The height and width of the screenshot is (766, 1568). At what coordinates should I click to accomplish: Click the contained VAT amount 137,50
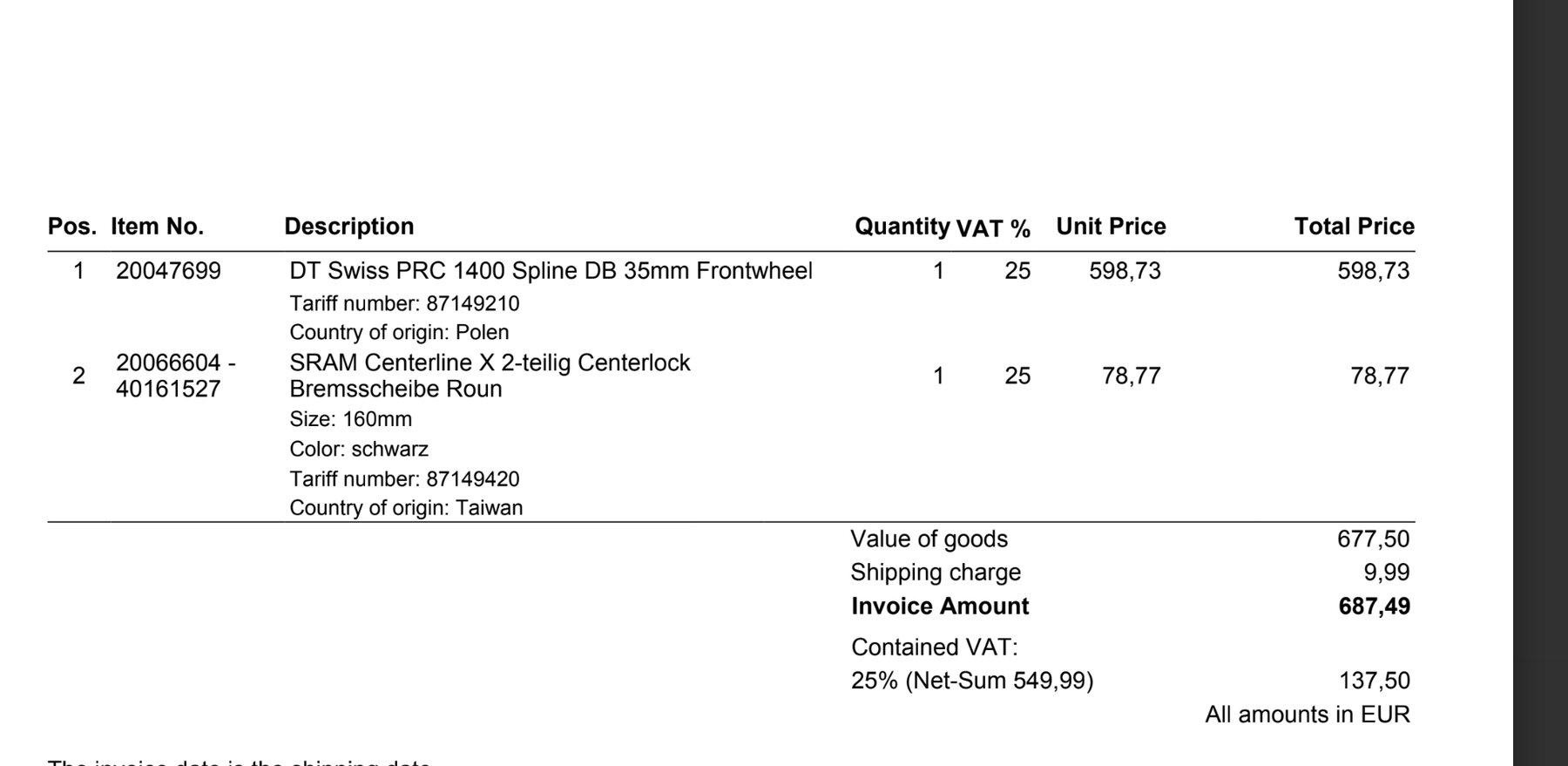click(x=1374, y=681)
